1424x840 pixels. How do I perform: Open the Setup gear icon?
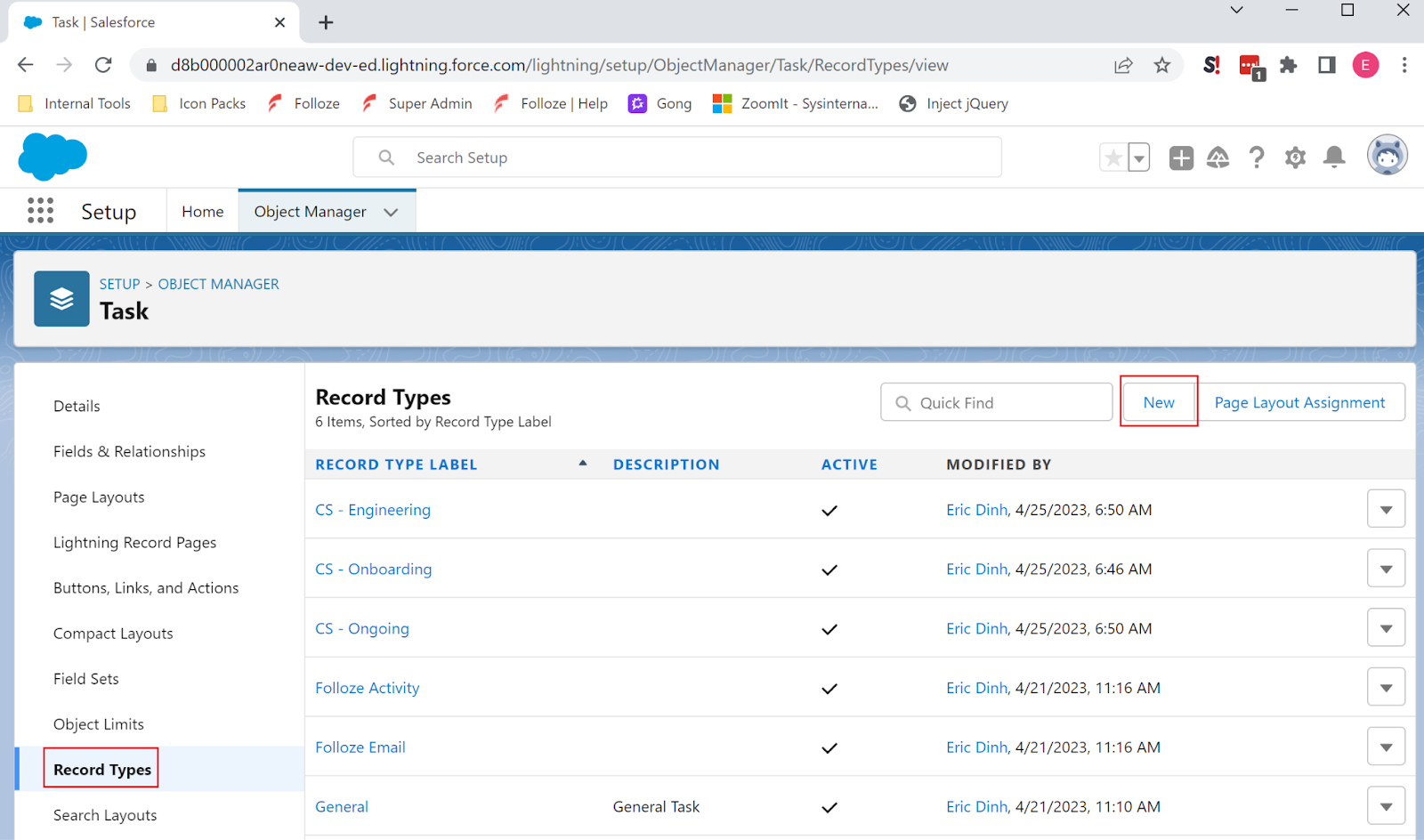pyautogui.click(x=1295, y=157)
